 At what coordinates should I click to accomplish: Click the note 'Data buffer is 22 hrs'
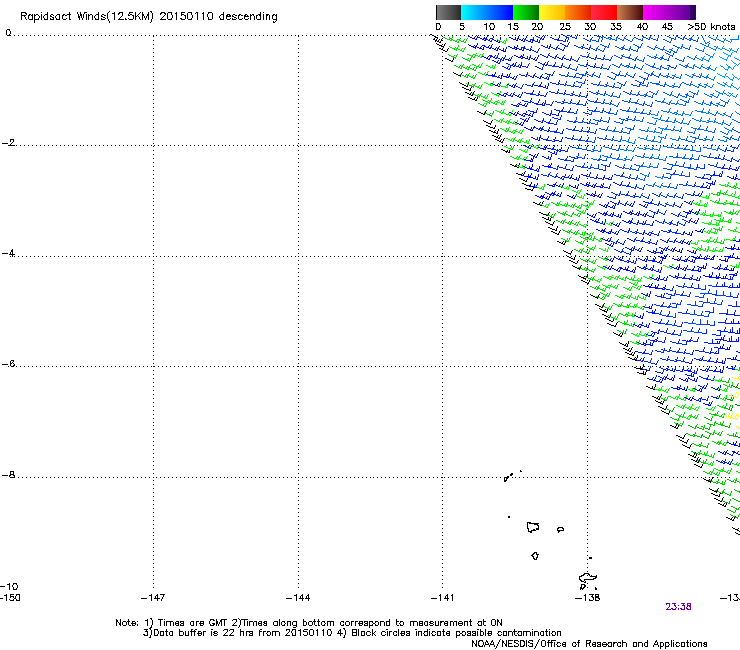click(203, 633)
